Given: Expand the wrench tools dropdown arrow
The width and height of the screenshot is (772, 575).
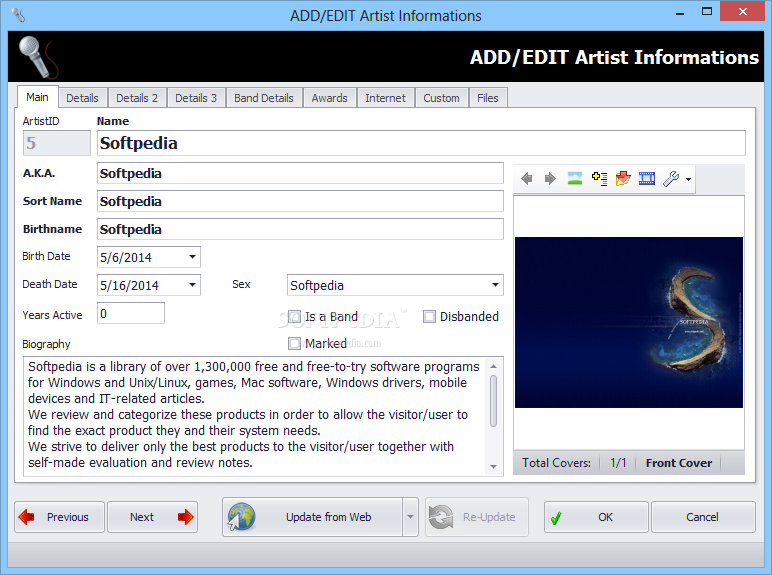Looking at the screenshot, I should [x=688, y=179].
